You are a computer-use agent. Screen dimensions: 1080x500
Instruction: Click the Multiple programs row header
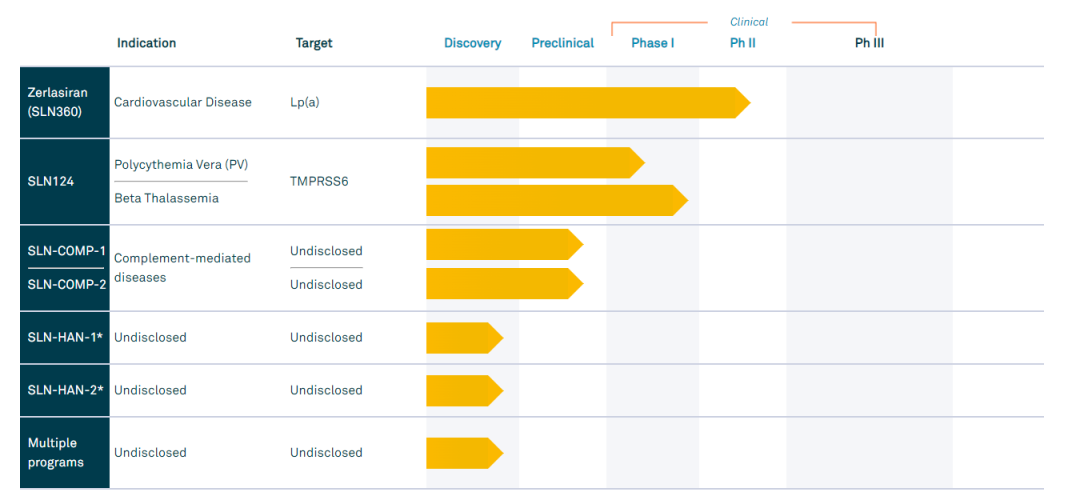click(x=56, y=452)
